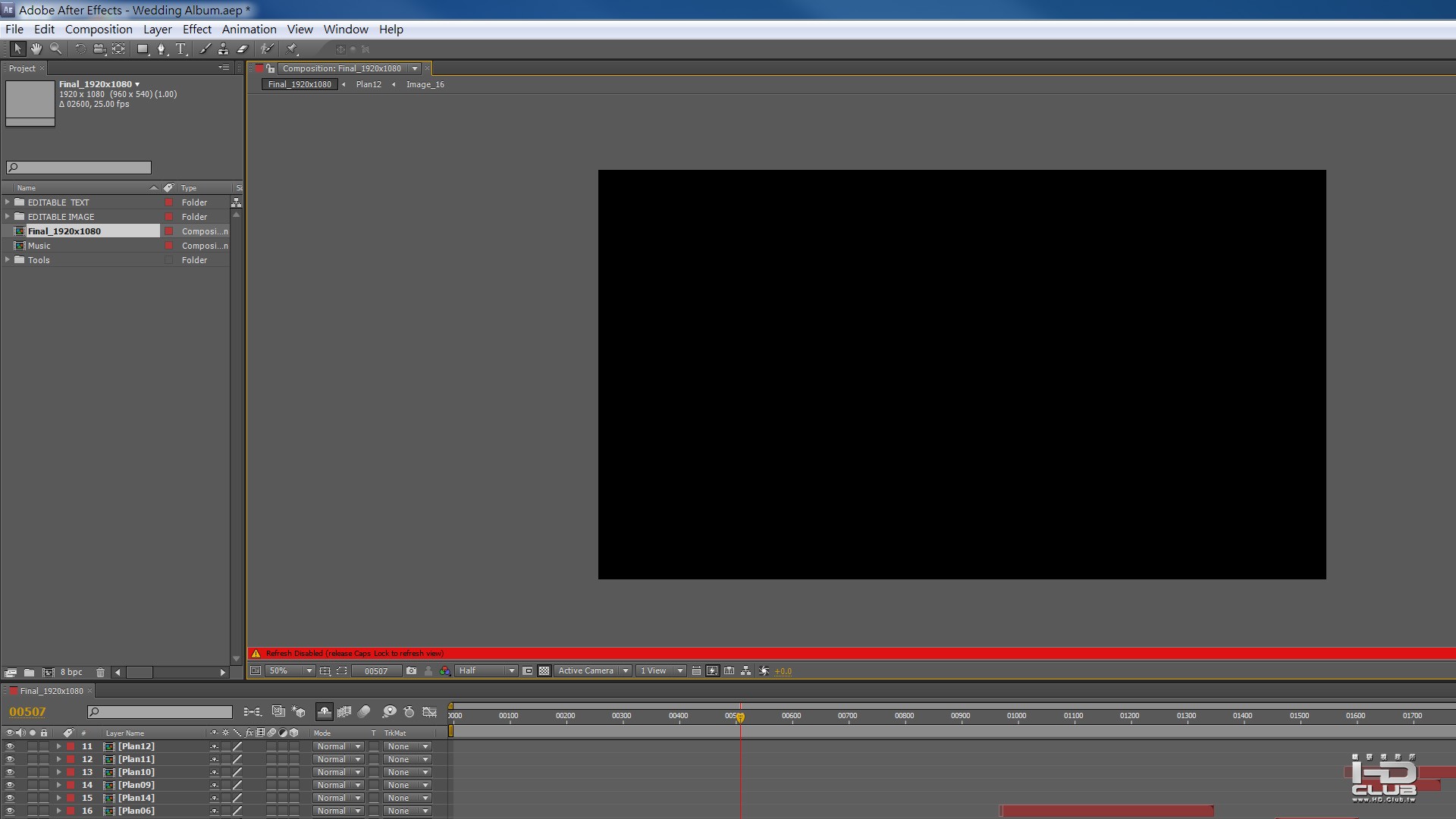Open the Half resolution dropdown
The width and height of the screenshot is (1456, 819).
[486, 670]
